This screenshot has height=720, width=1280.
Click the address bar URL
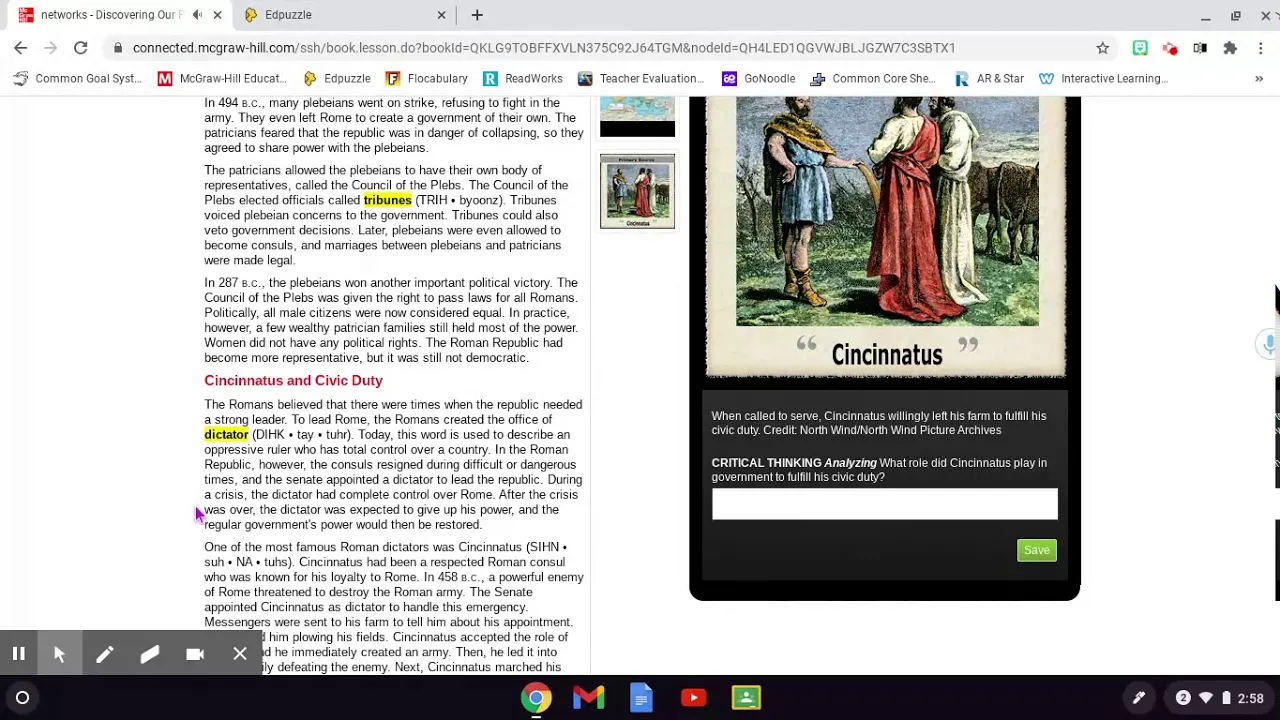(x=544, y=48)
